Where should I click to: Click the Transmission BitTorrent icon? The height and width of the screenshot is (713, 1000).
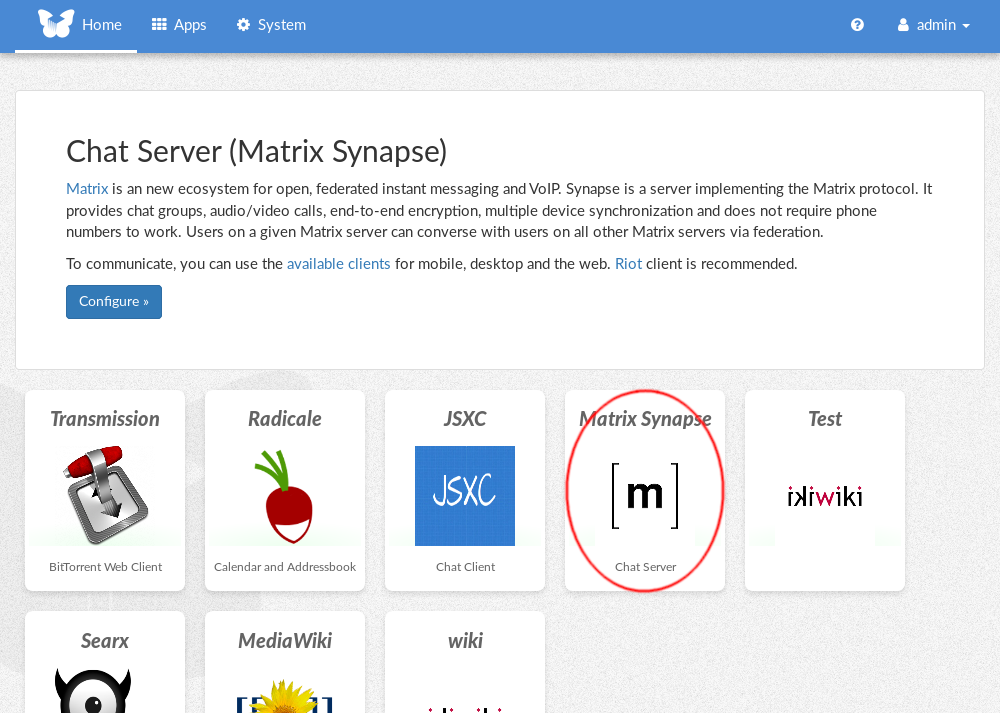coord(105,496)
